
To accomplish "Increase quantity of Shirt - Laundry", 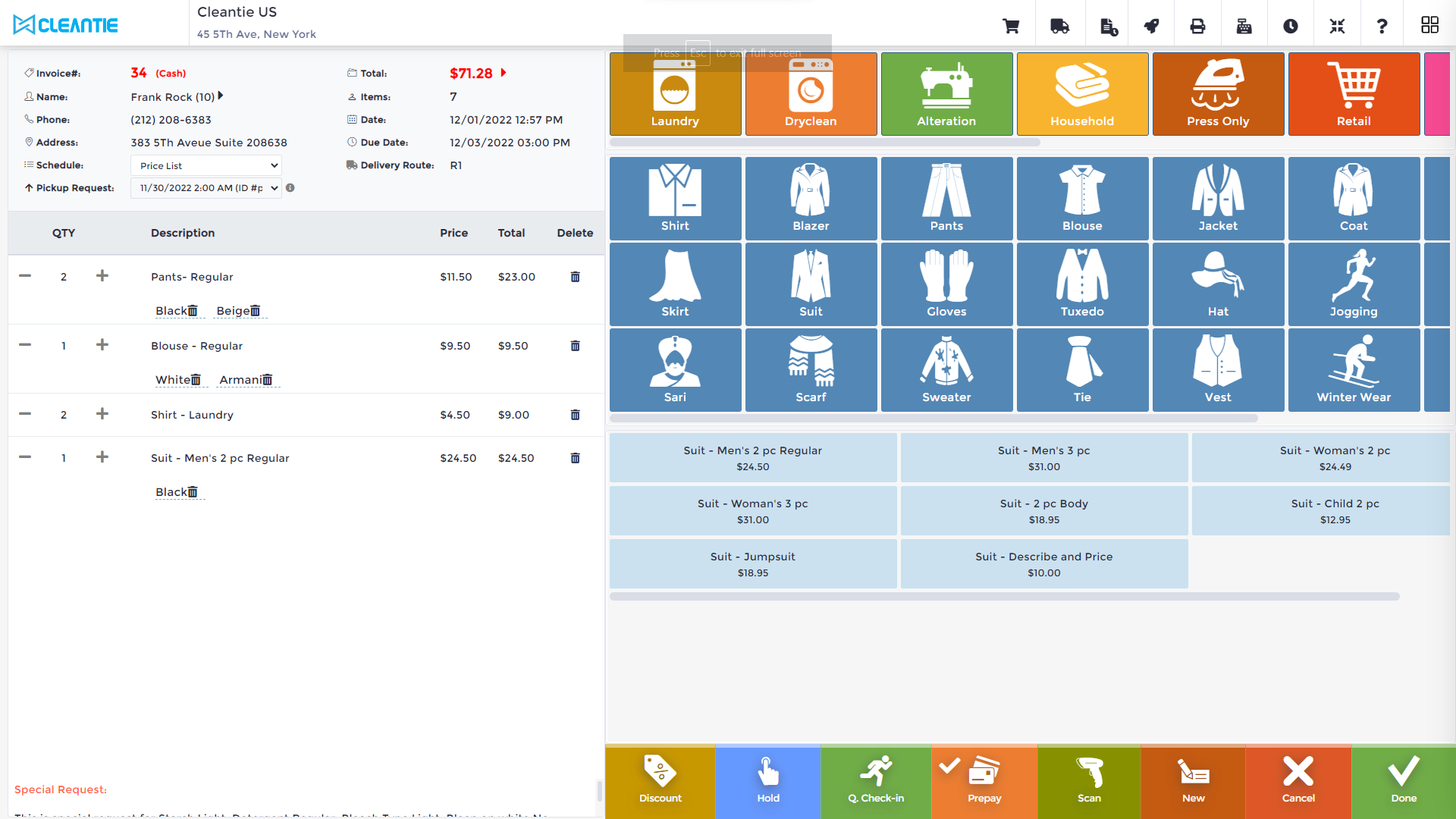I will tap(102, 415).
